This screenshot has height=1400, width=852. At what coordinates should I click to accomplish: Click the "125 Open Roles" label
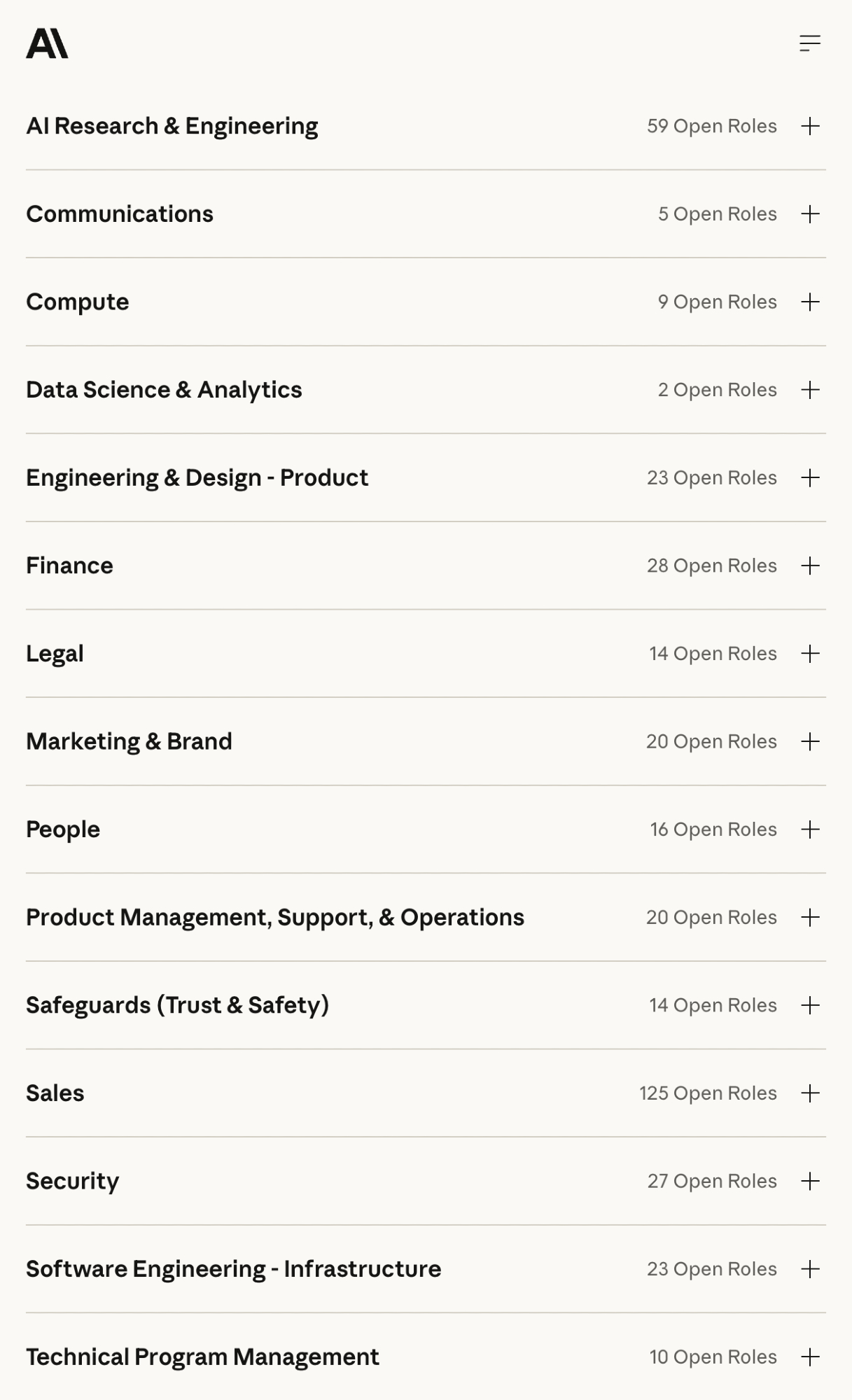[708, 1093]
